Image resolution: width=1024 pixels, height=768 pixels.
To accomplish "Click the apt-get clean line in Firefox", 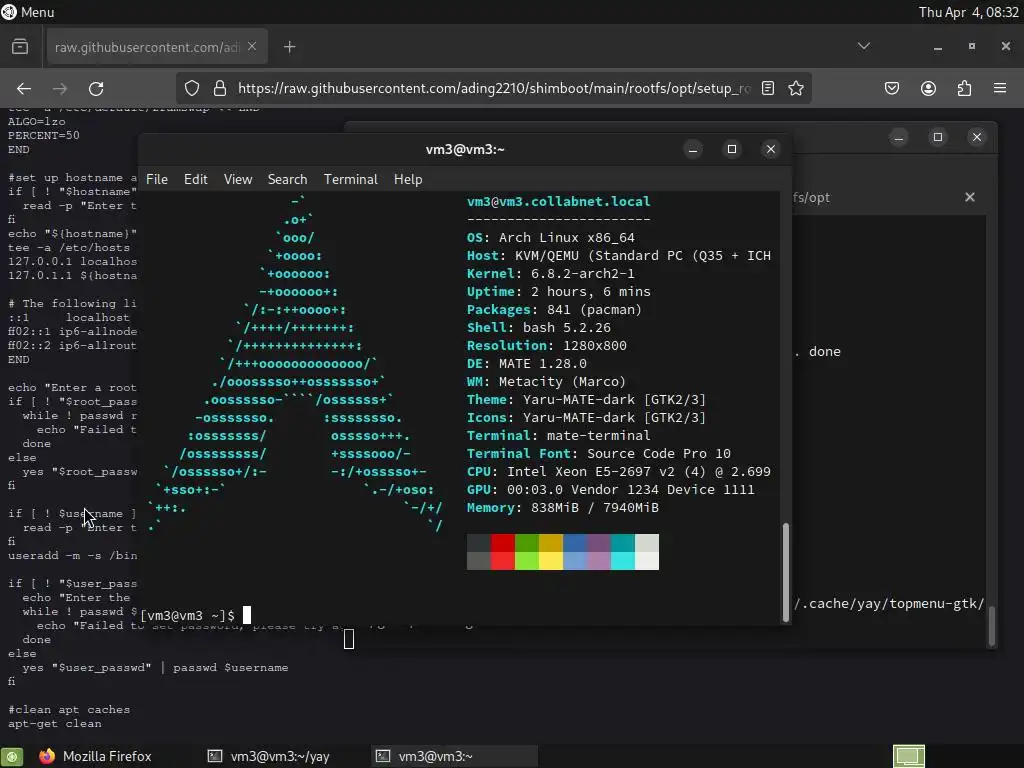I will tap(55, 724).
